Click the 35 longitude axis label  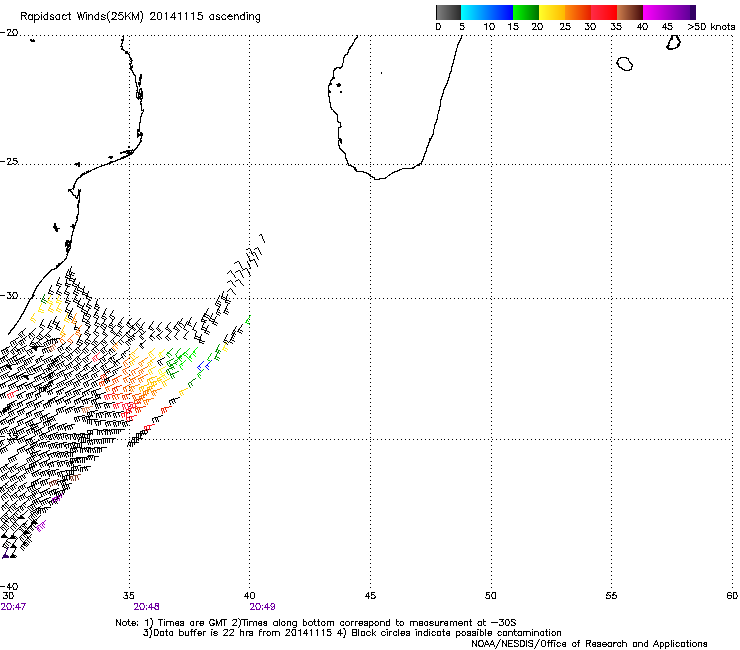[128, 596]
